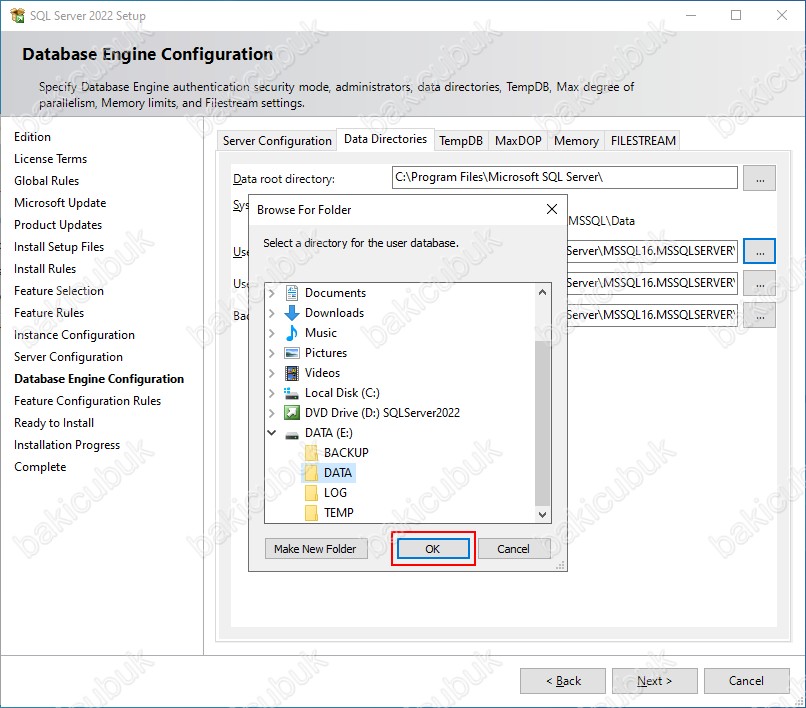Click the TEMP folder icon
The height and width of the screenshot is (708, 806).
pos(311,513)
